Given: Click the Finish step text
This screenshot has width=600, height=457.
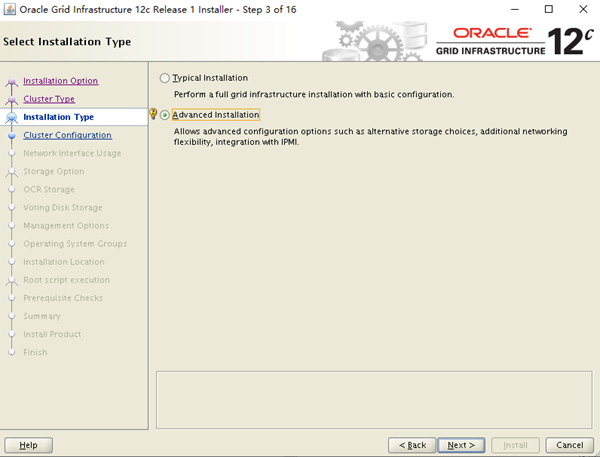Looking at the screenshot, I should tap(35, 352).
